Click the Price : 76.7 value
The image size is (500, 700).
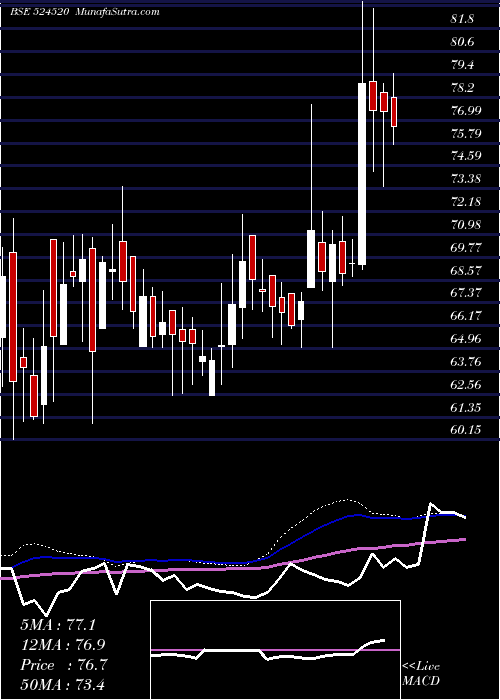pos(63,665)
